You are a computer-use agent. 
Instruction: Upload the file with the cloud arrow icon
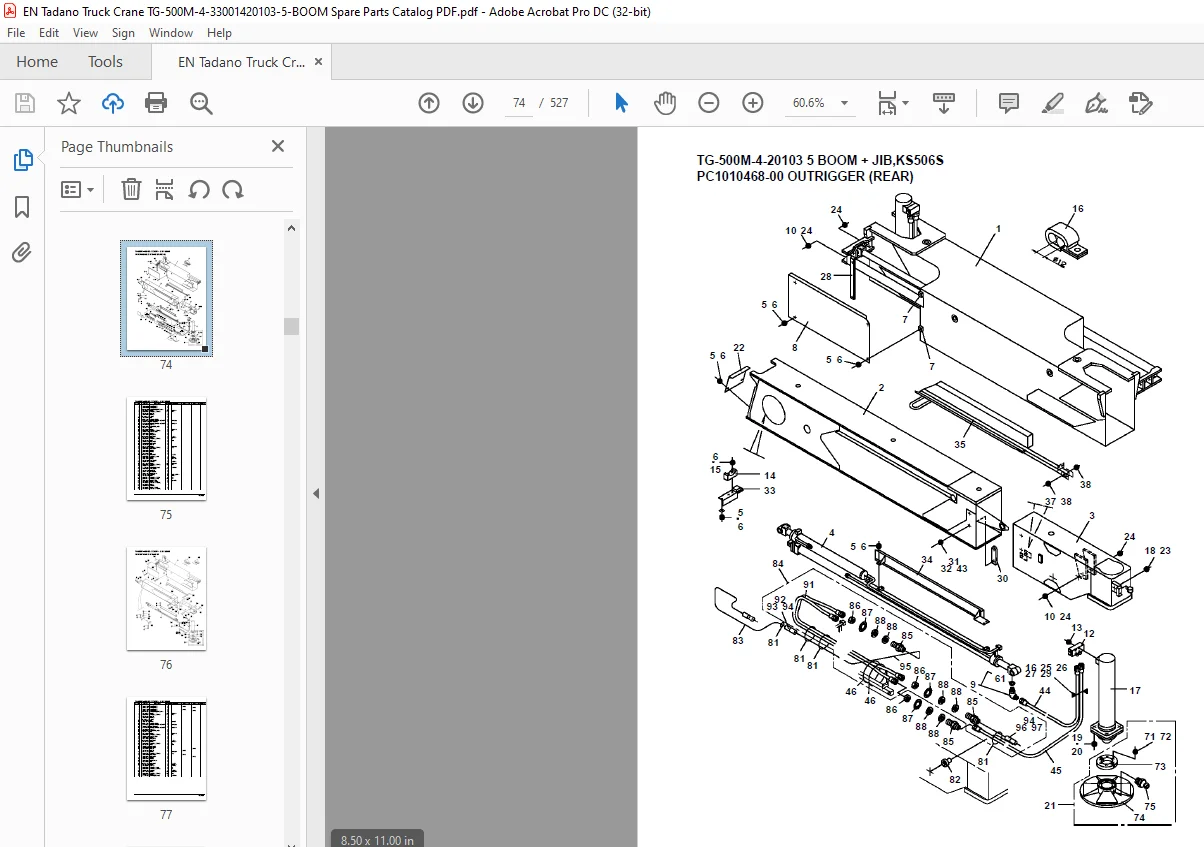[113, 103]
